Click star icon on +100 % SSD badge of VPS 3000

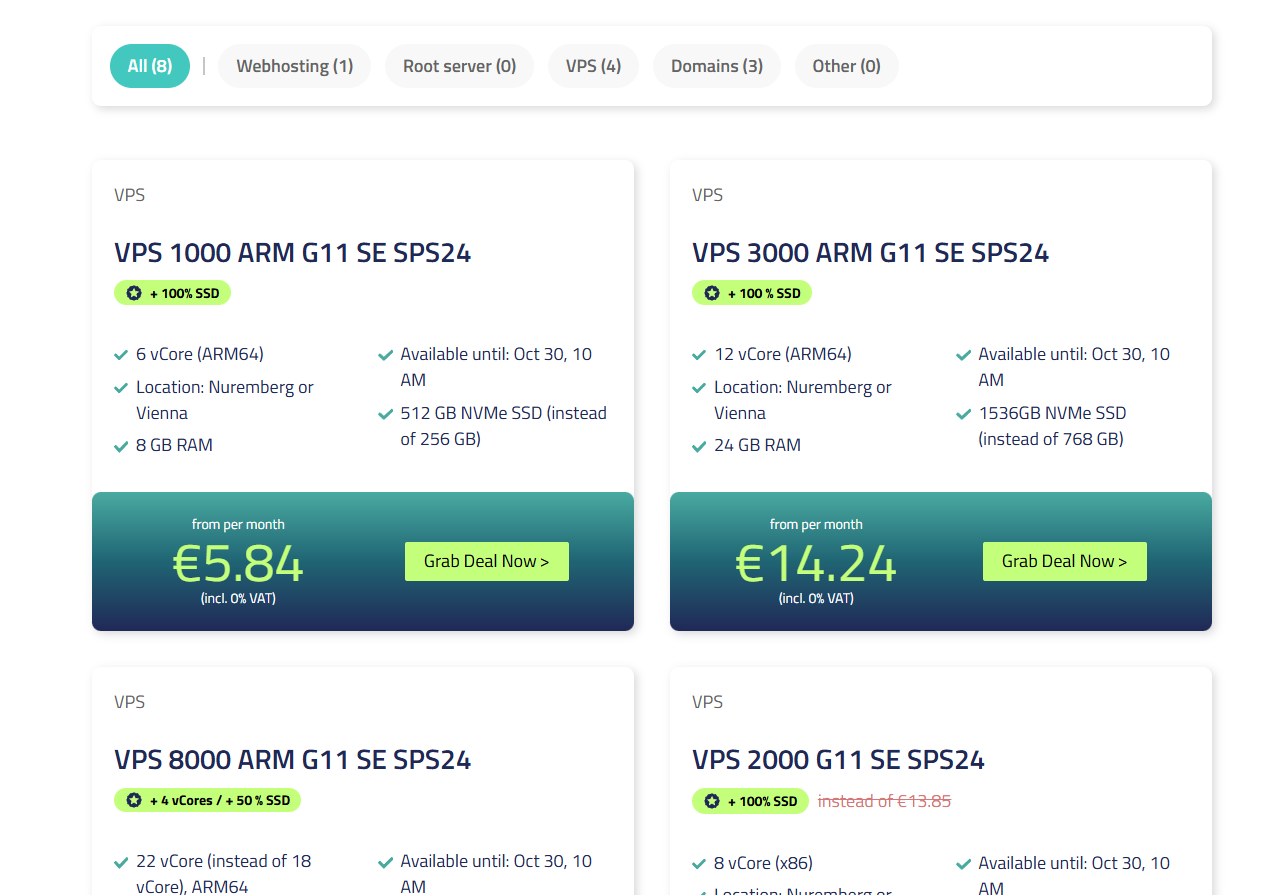(712, 293)
